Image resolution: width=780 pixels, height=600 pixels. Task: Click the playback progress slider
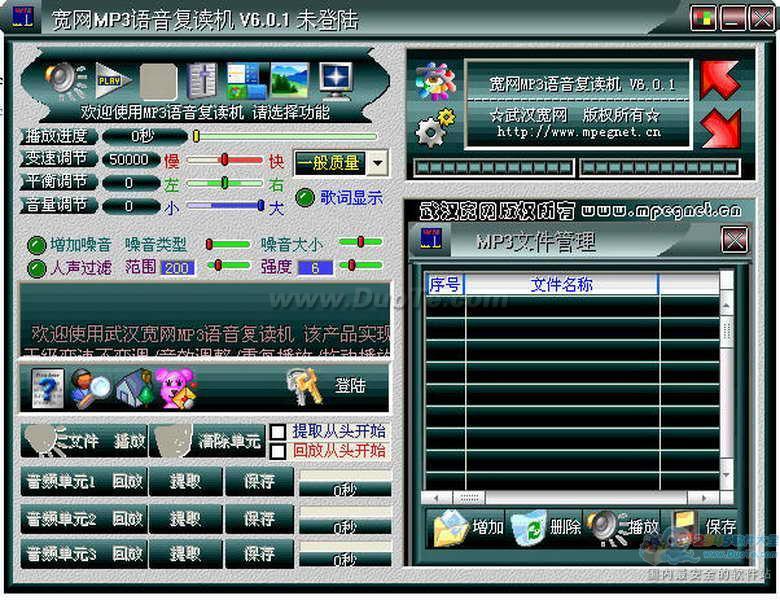click(285, 136)
